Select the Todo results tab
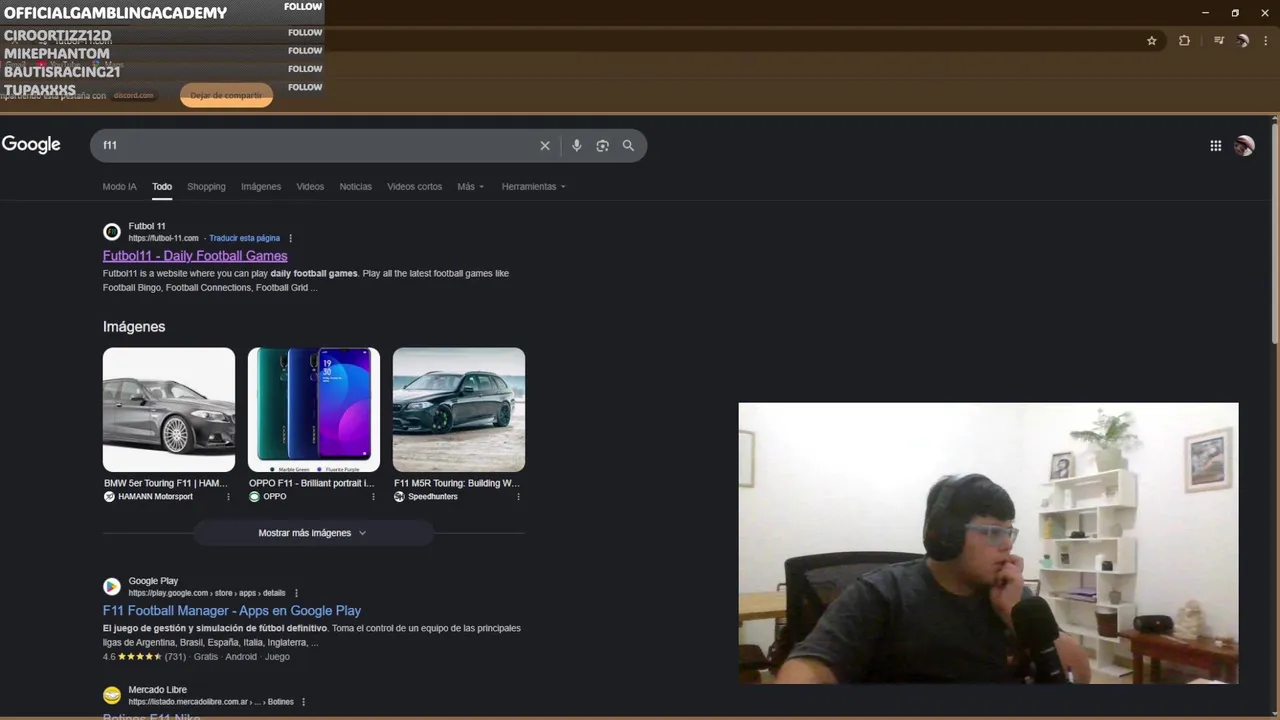Viewport: 1280px width, 720px height. point(162,187)
